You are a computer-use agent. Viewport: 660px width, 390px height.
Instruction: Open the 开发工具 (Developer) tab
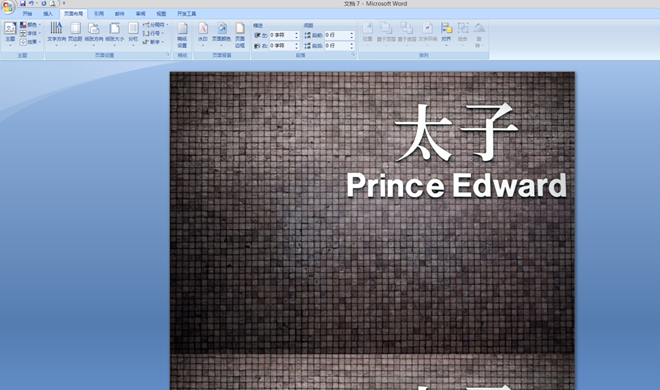(x=186, y=14)
